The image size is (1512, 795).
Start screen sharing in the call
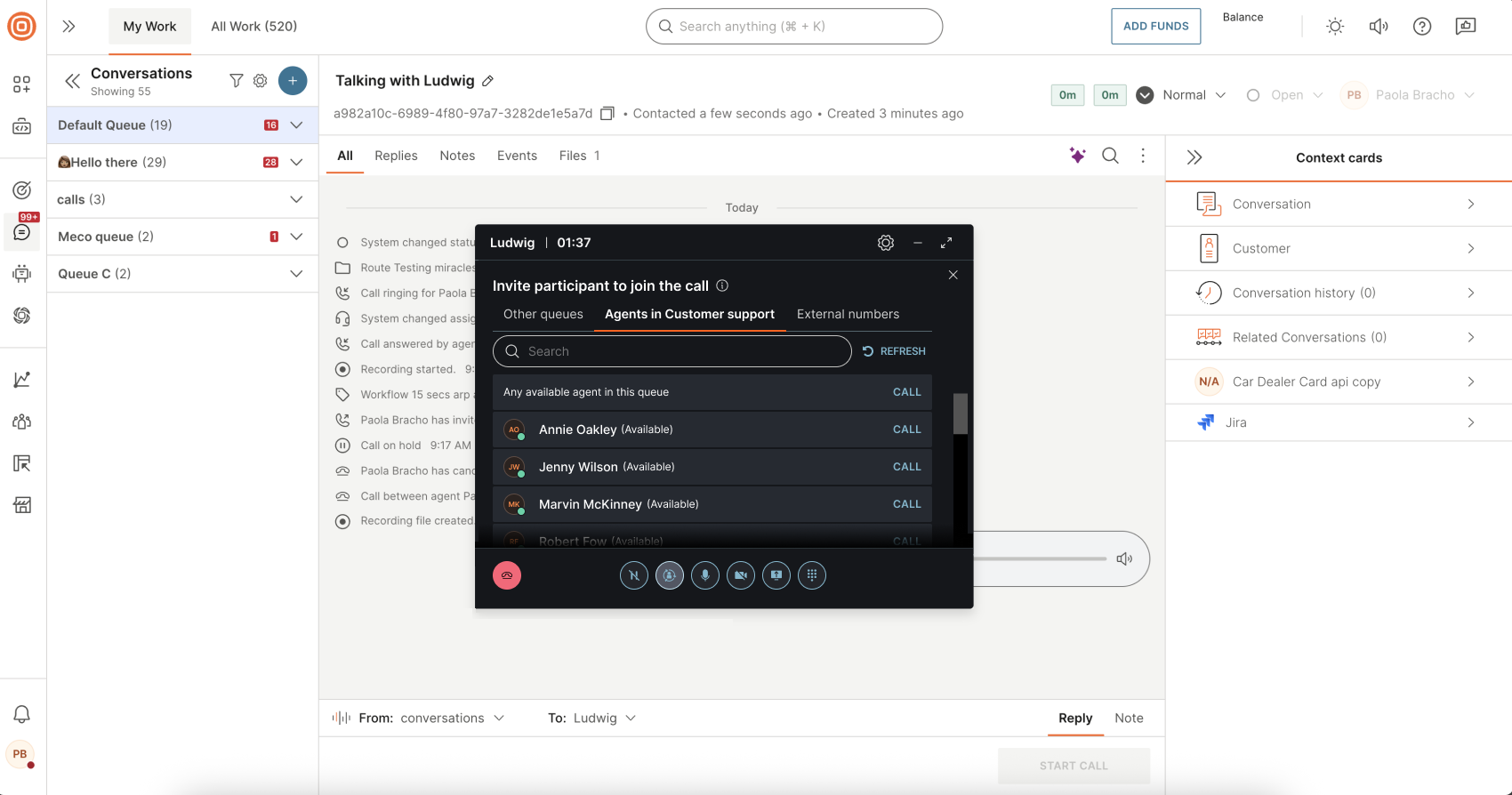tap(776, 575)
